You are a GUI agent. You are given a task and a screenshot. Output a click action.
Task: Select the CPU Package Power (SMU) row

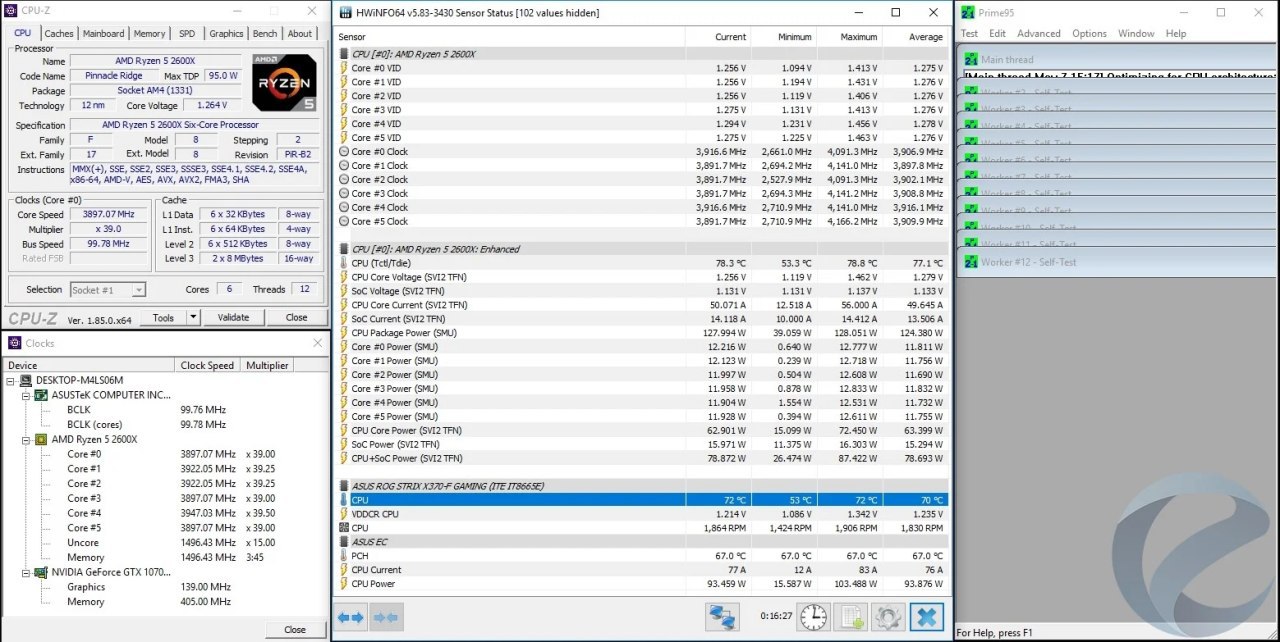coord(641,333)
